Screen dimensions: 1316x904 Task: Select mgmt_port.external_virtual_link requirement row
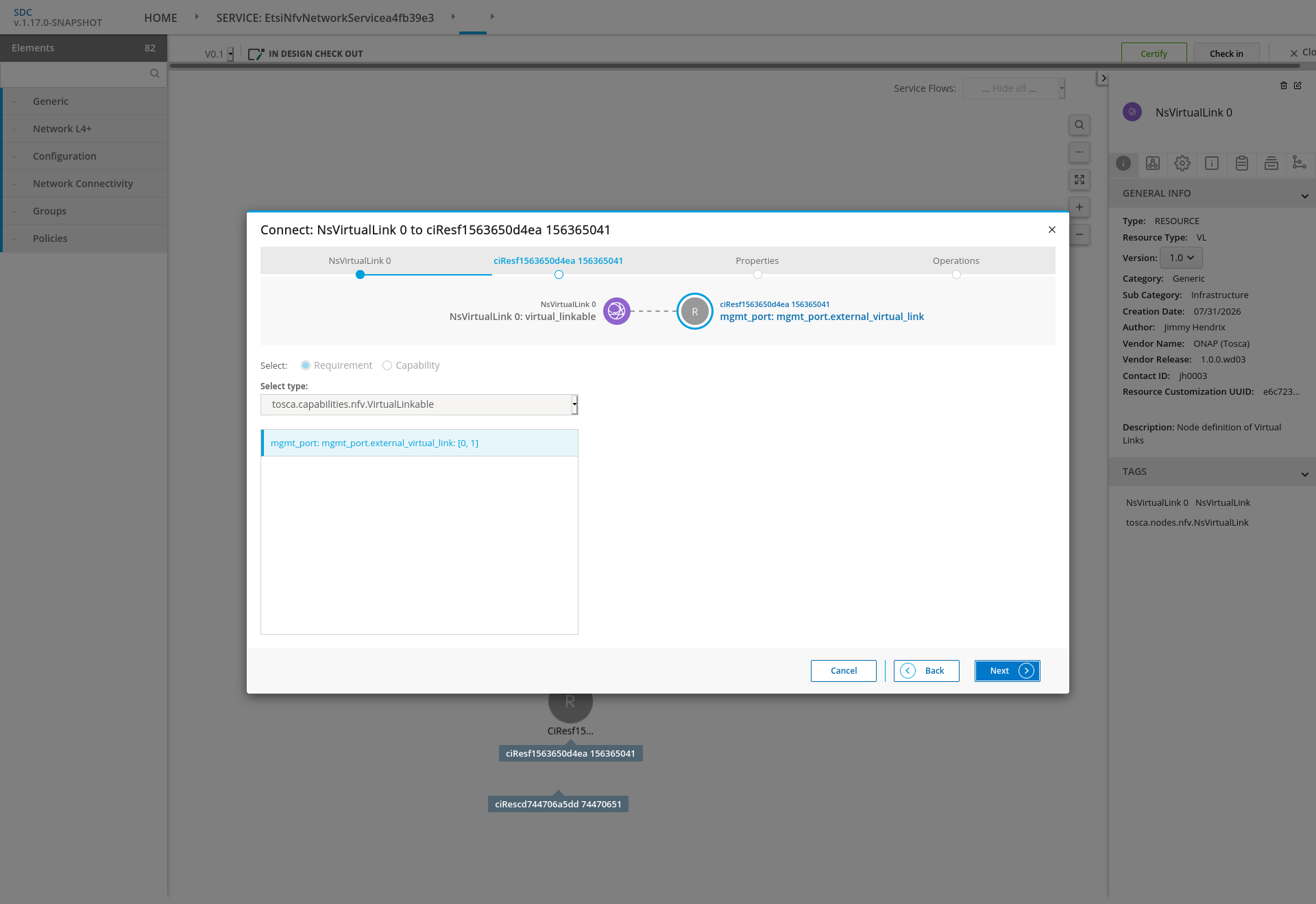(x=419, y=443)
